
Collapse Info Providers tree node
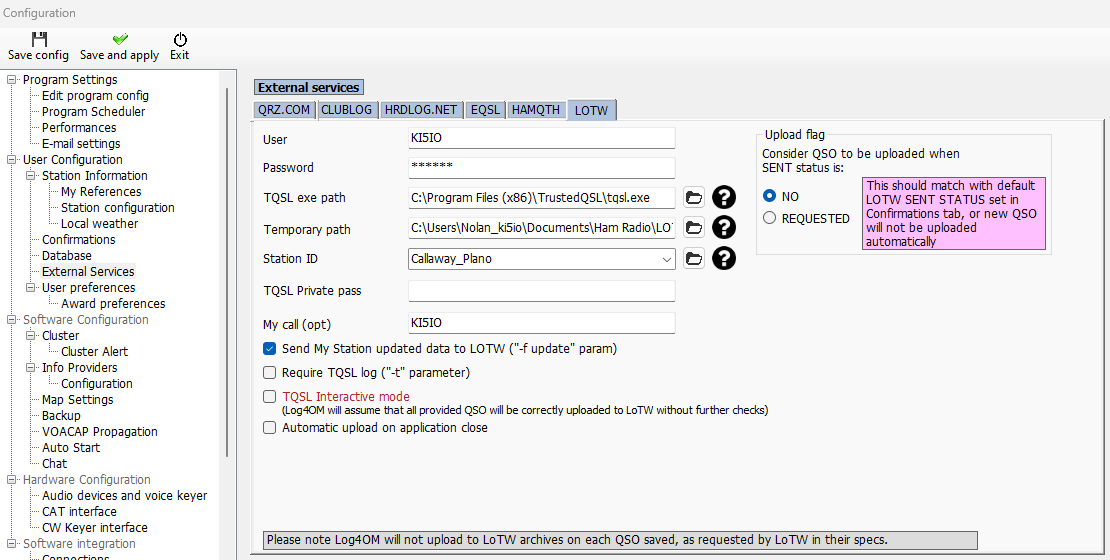click(30, 367)
